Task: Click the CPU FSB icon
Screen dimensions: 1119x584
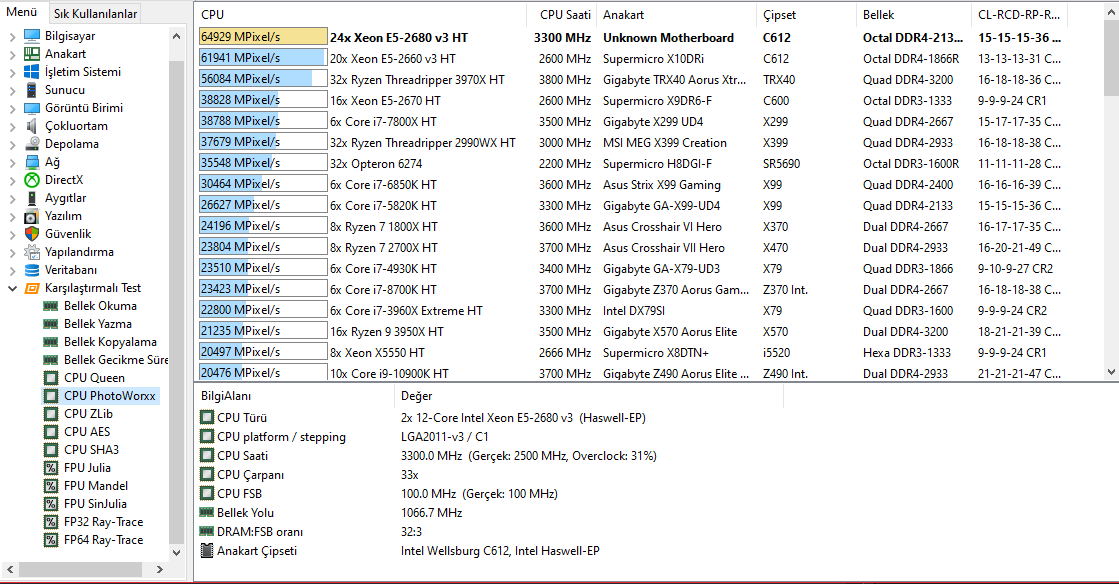Action: click(207, 493)
